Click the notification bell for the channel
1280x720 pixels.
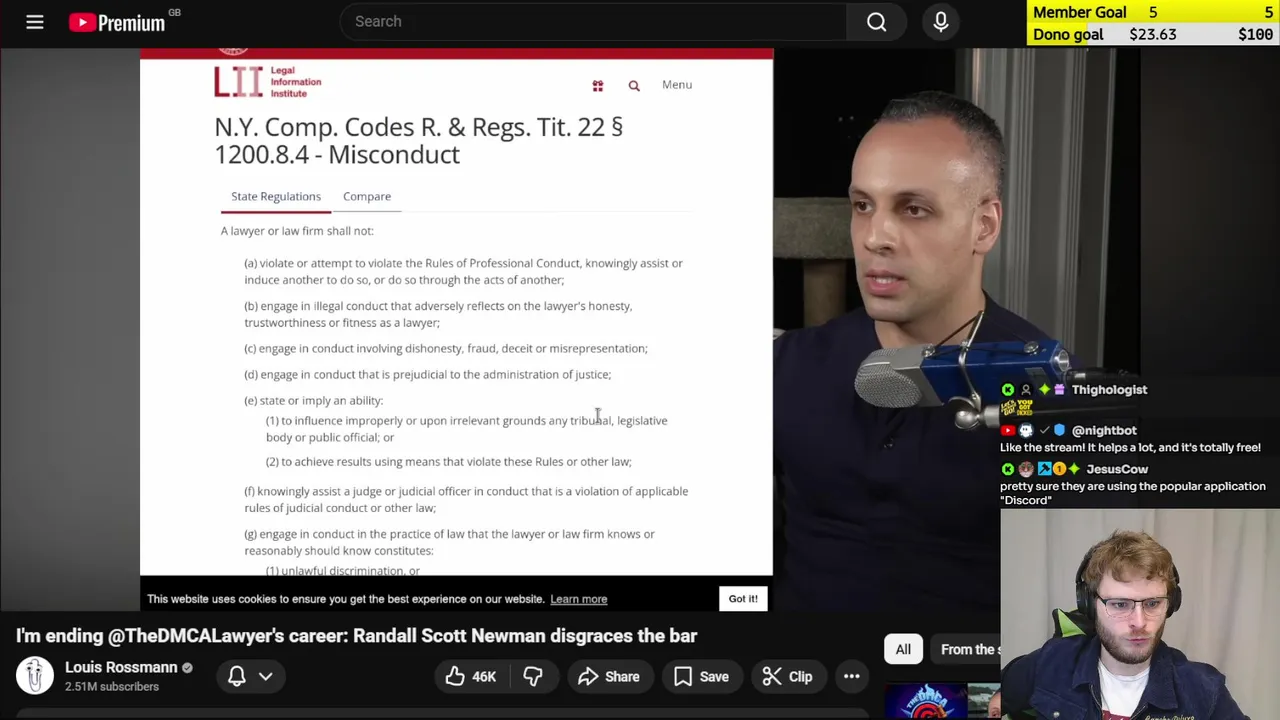[x=237, y=676]
